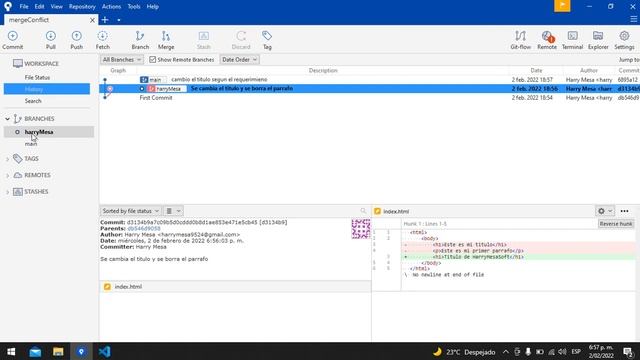This screenshot has height=360, width=640.
Task: Open Git-flow from the toolbar
Action: tap(520, 40)
